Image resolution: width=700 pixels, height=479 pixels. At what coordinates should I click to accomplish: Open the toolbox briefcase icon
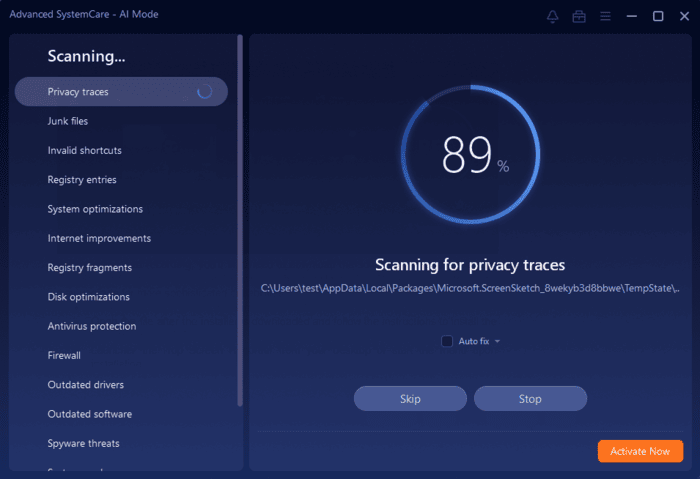point(579,16)
